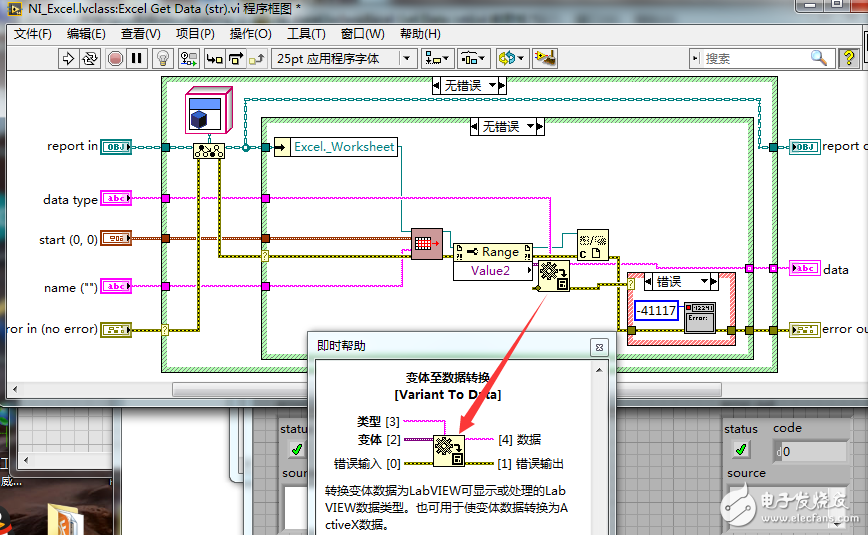Click the code numeric field showing 0
This screenshot has height=535, width=868.
tap(810, 451)
